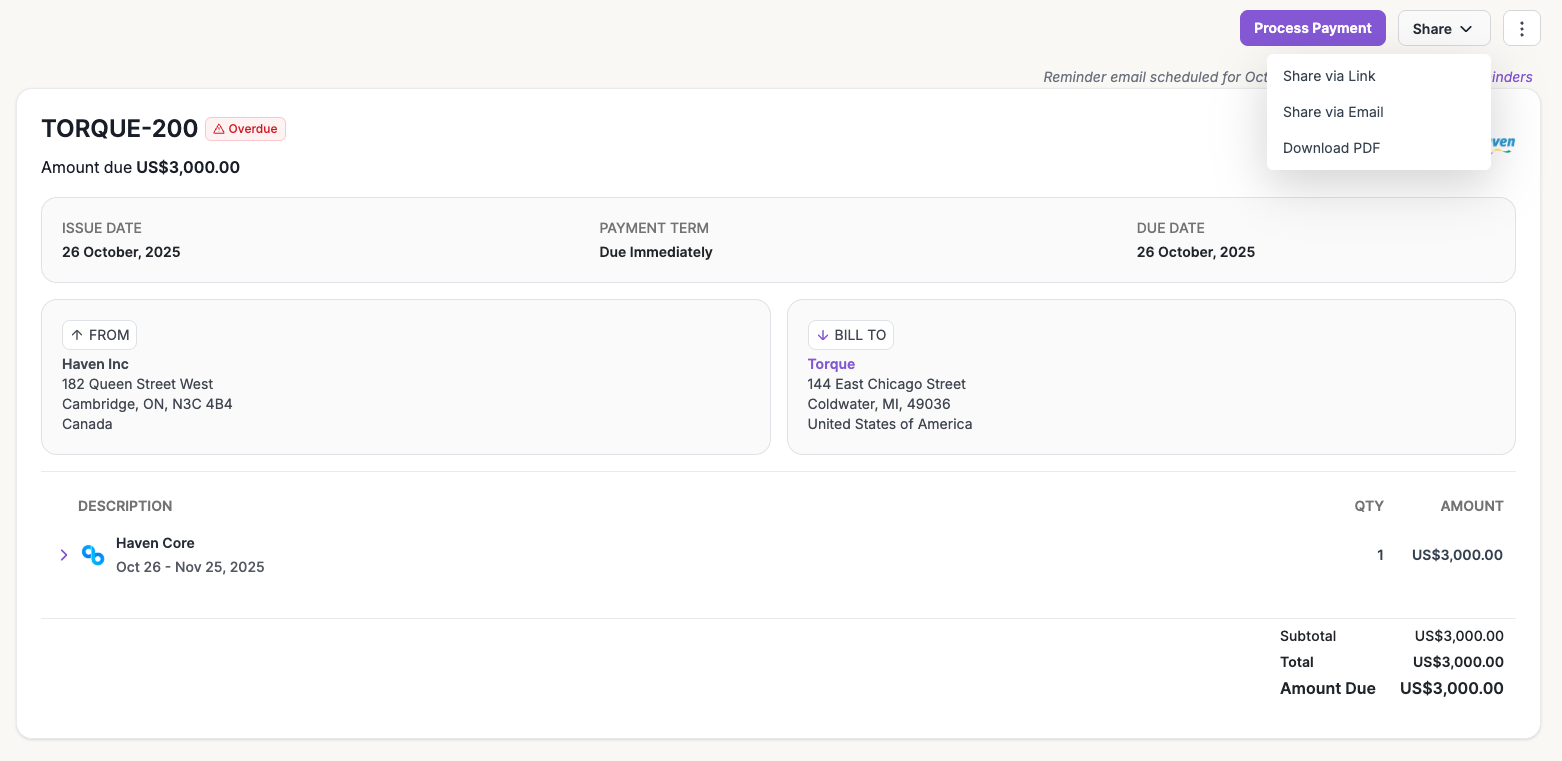1562x761 pixels.
Task: Select Download PDF menu entry
Action: pos(1331,148)
